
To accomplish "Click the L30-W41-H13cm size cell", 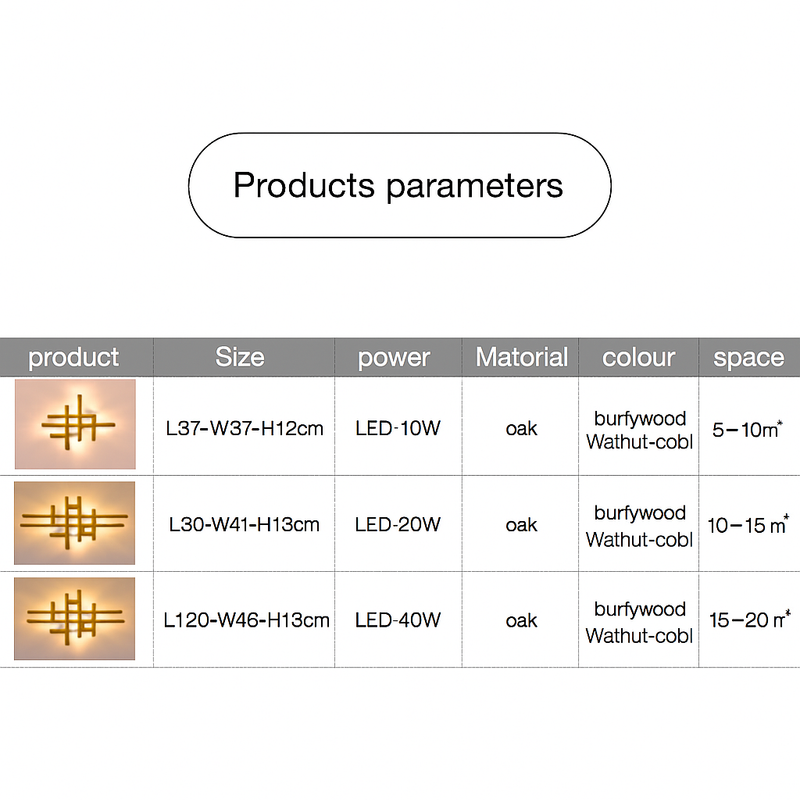I will pyautogui.click(x=244, y=524).
